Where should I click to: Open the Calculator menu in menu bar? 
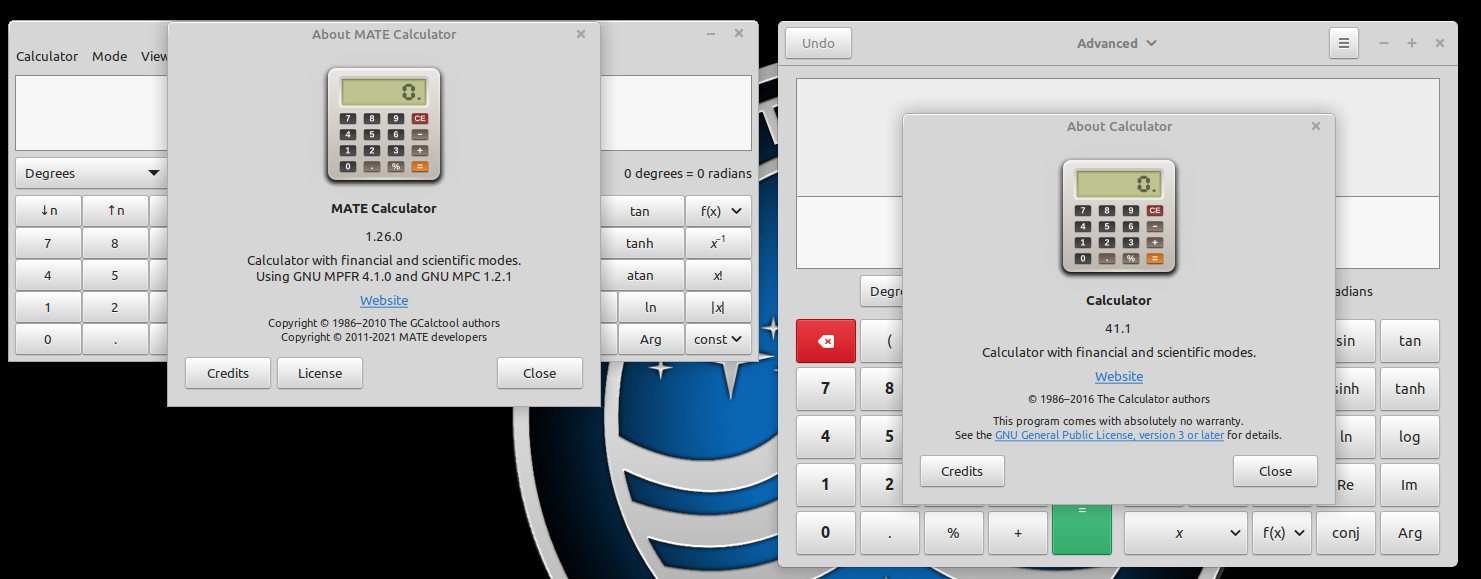click(x=47, y=56)
